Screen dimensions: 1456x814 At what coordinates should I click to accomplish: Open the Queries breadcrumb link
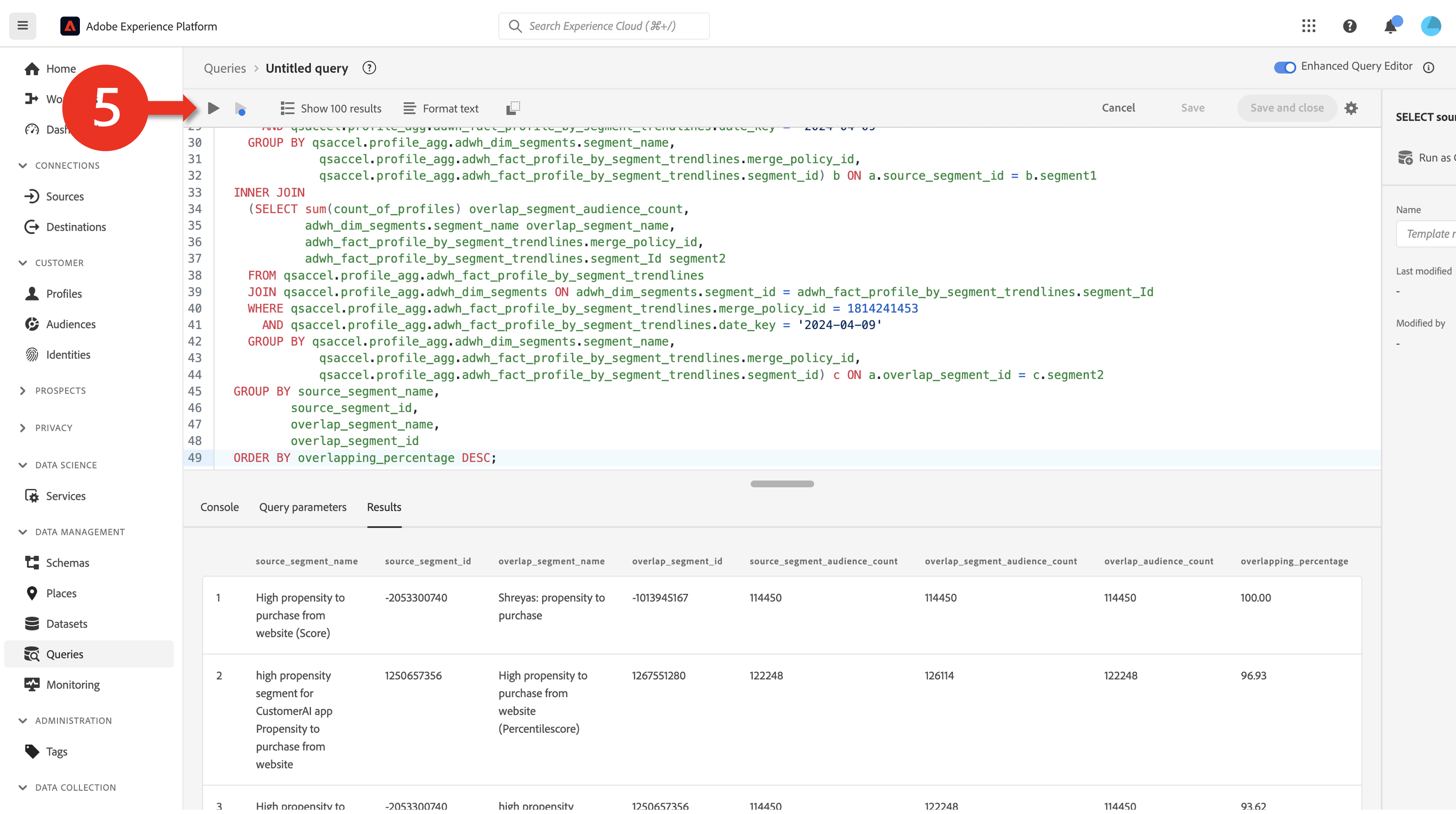[224, 68]
